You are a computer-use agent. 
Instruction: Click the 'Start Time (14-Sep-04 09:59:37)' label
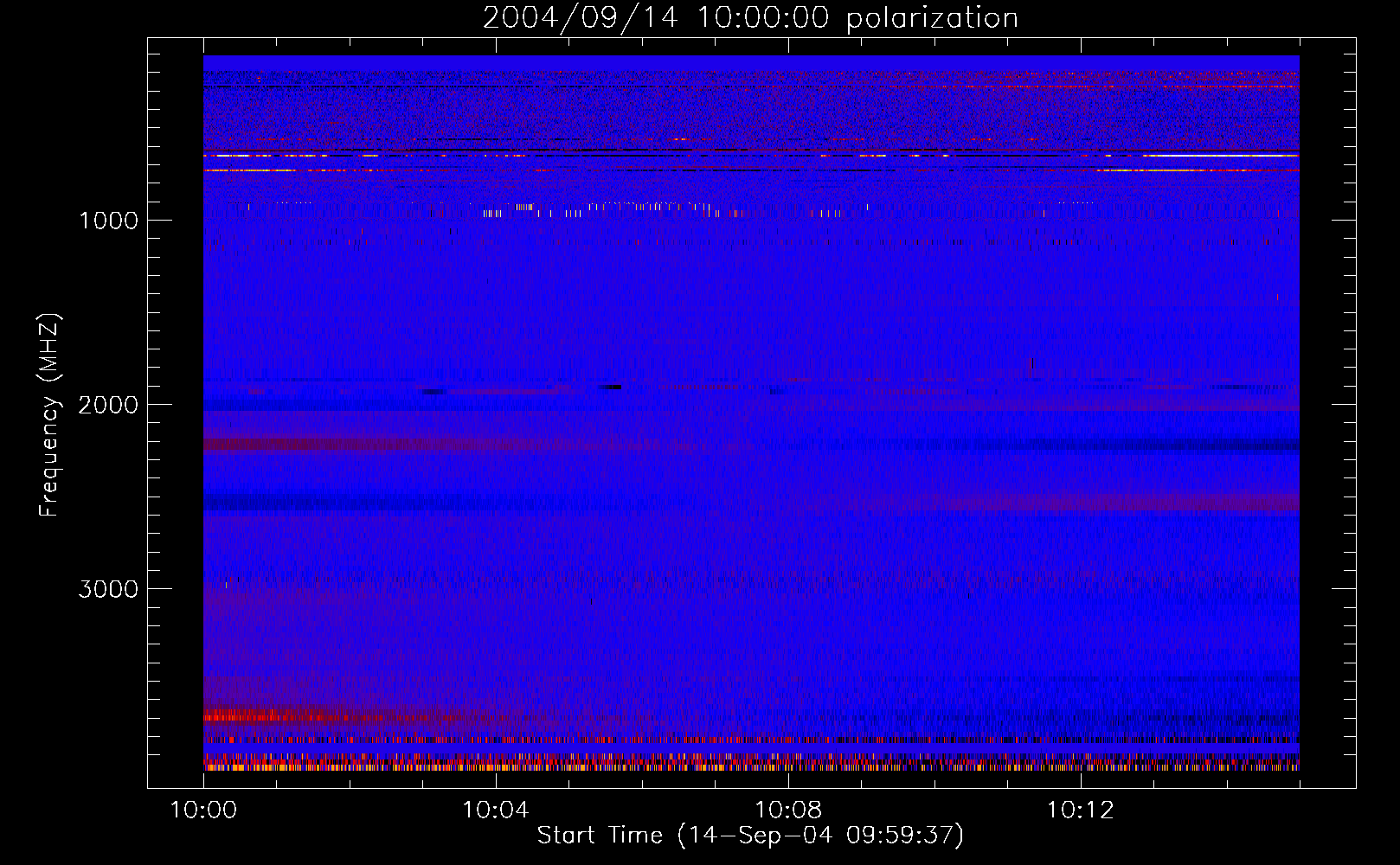click(750, 836)
